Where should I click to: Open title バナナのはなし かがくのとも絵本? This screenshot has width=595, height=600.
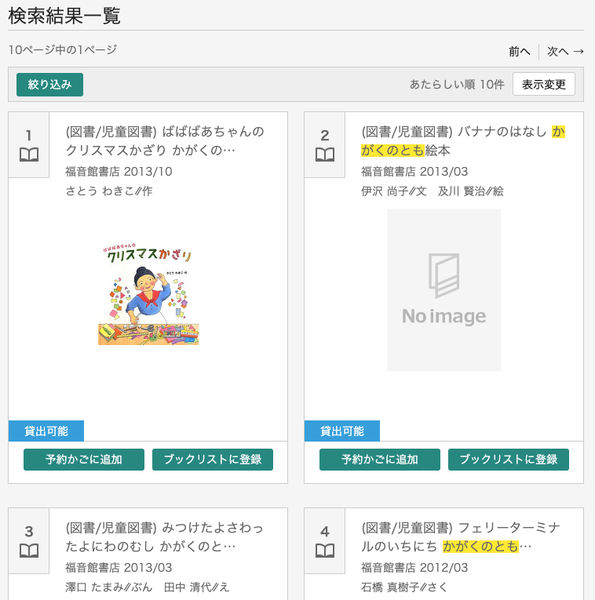pos(463,141)
